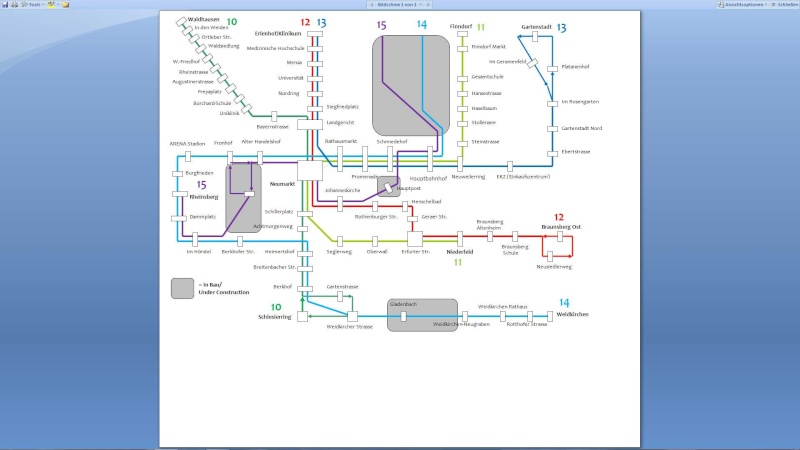Select the text highlight color tool

[x=51, y=4]
